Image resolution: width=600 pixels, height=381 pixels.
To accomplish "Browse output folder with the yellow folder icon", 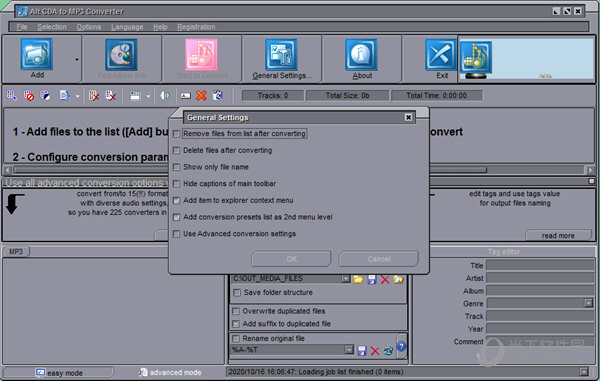I will pyautogui.click(x=358, y=280).
